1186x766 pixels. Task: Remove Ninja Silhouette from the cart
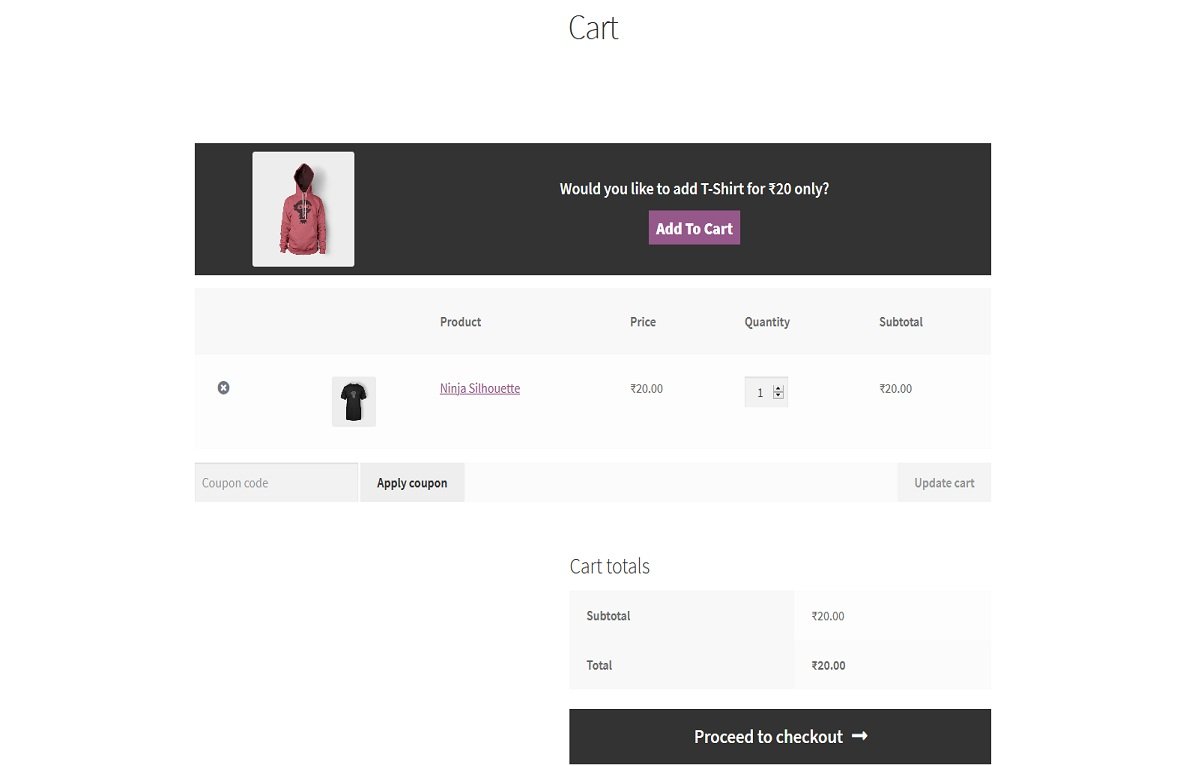(223, 388)
